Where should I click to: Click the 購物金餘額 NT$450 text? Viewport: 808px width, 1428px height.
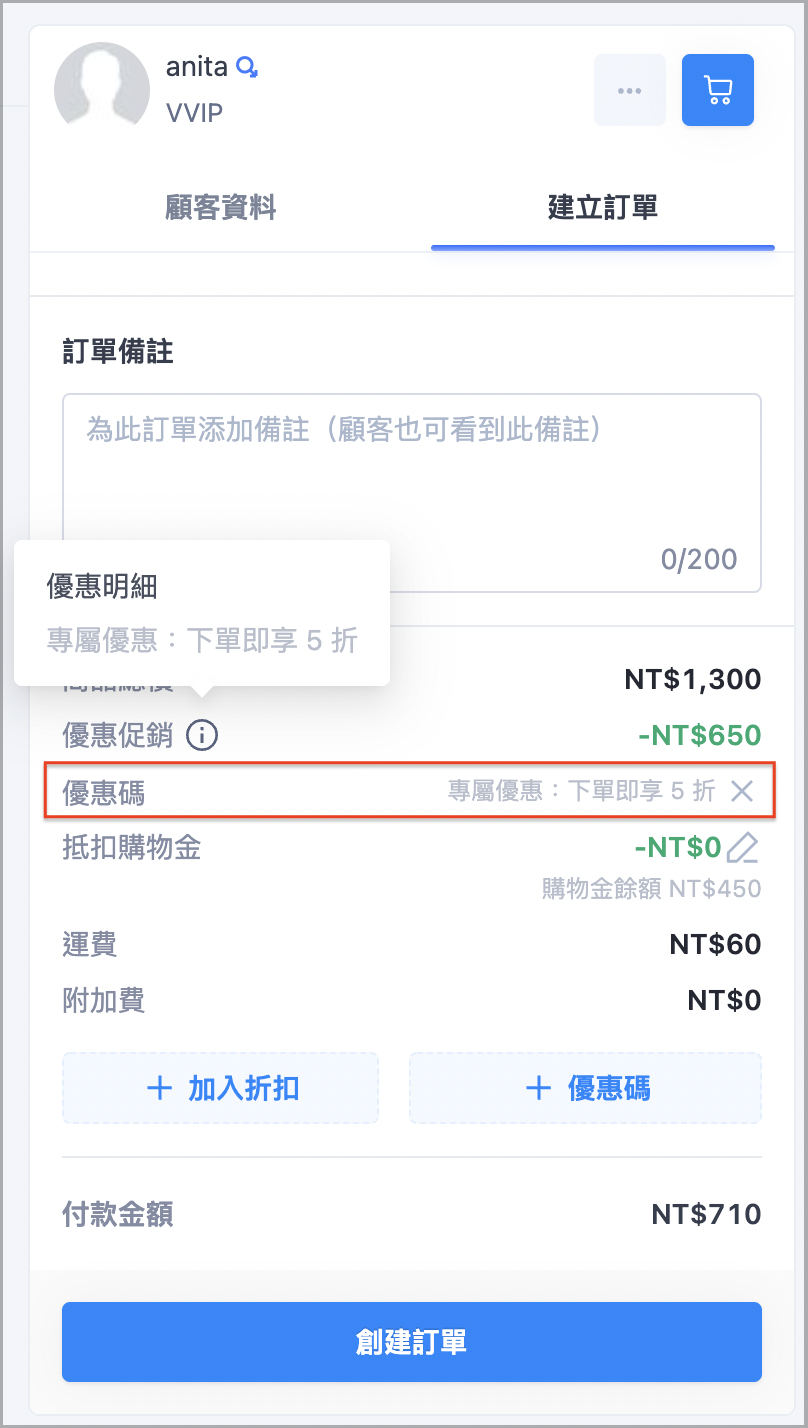coord(652,888)
